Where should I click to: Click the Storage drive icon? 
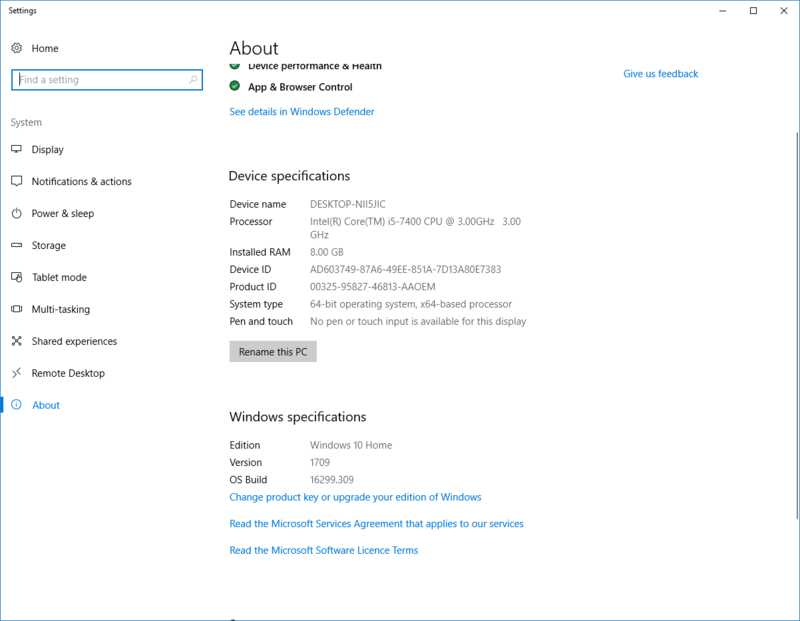point(17,245)
